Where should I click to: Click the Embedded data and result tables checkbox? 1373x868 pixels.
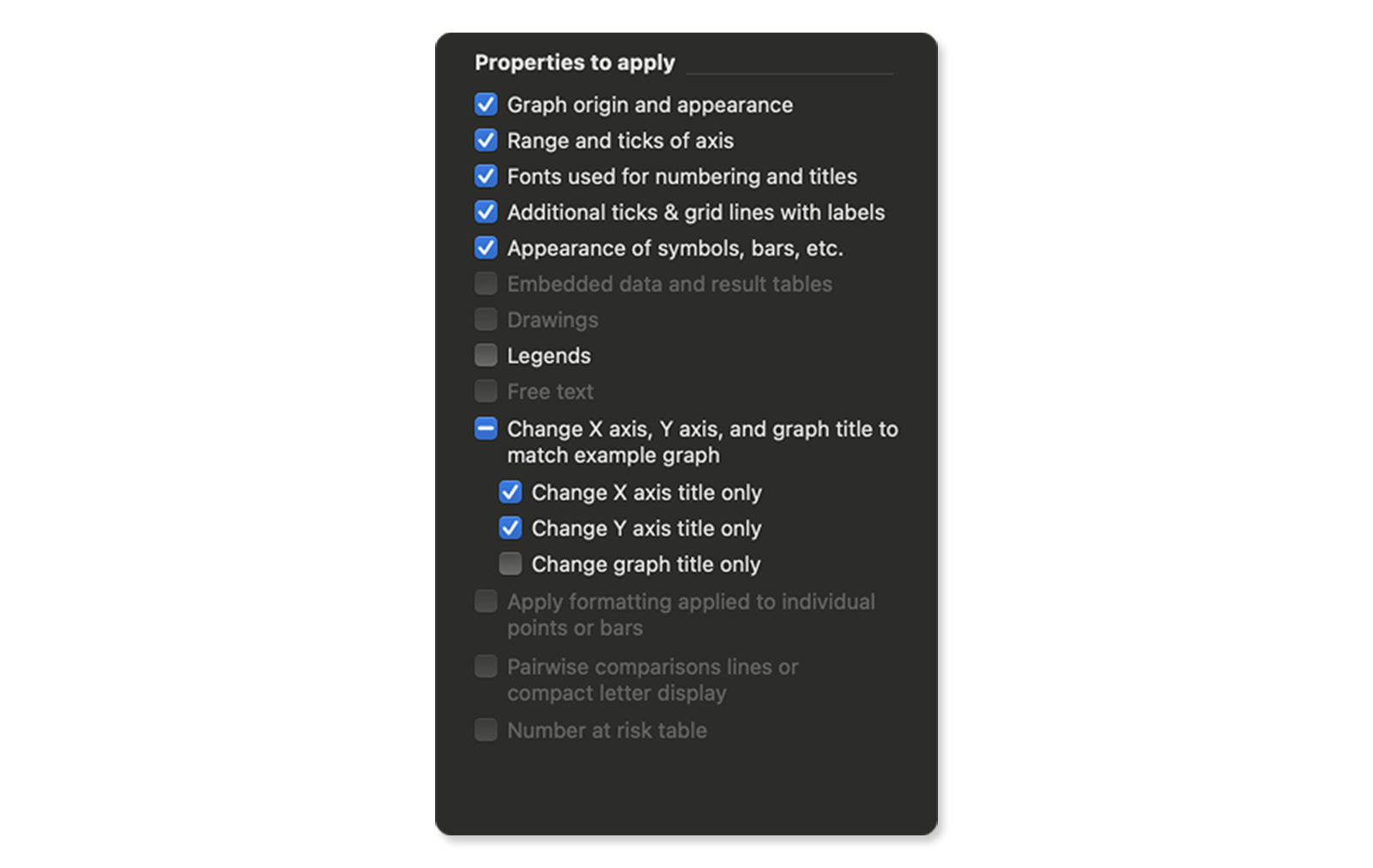486,284
